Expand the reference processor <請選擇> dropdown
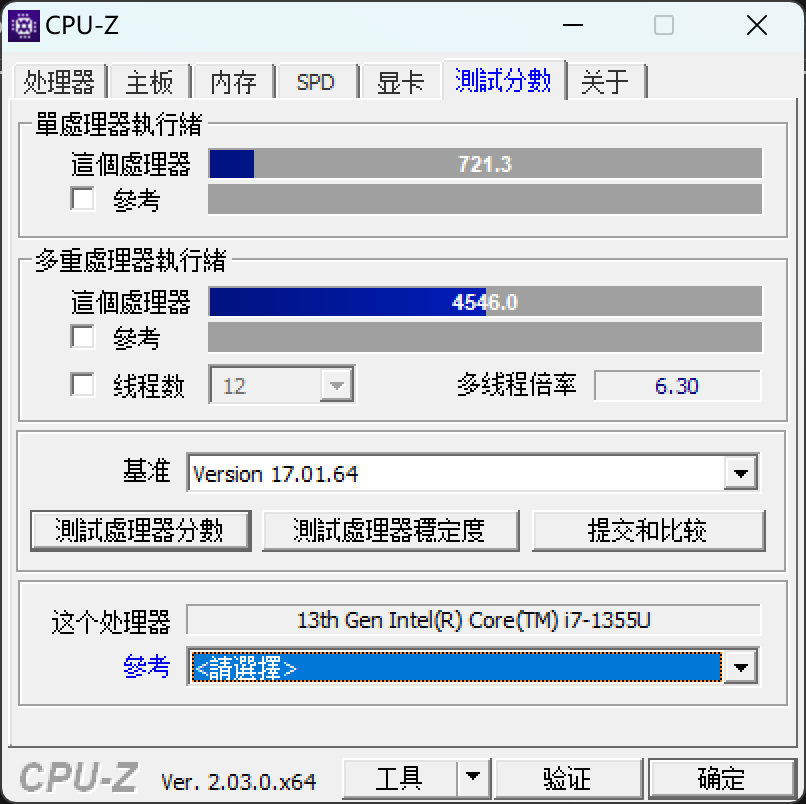The width and height of the screenshot is (806, 804). click(x=740, y=667)
